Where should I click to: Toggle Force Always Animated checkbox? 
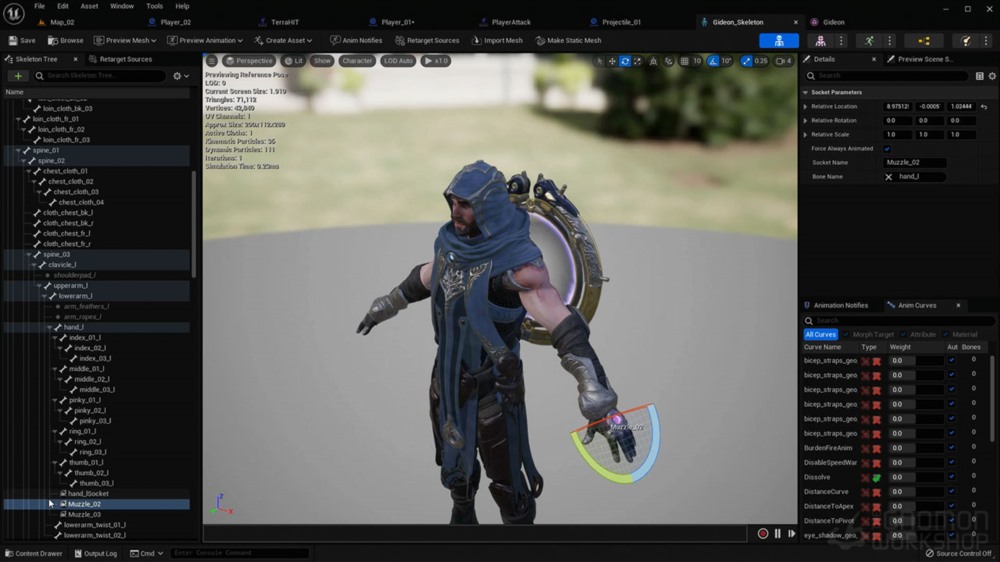[887, 149]
